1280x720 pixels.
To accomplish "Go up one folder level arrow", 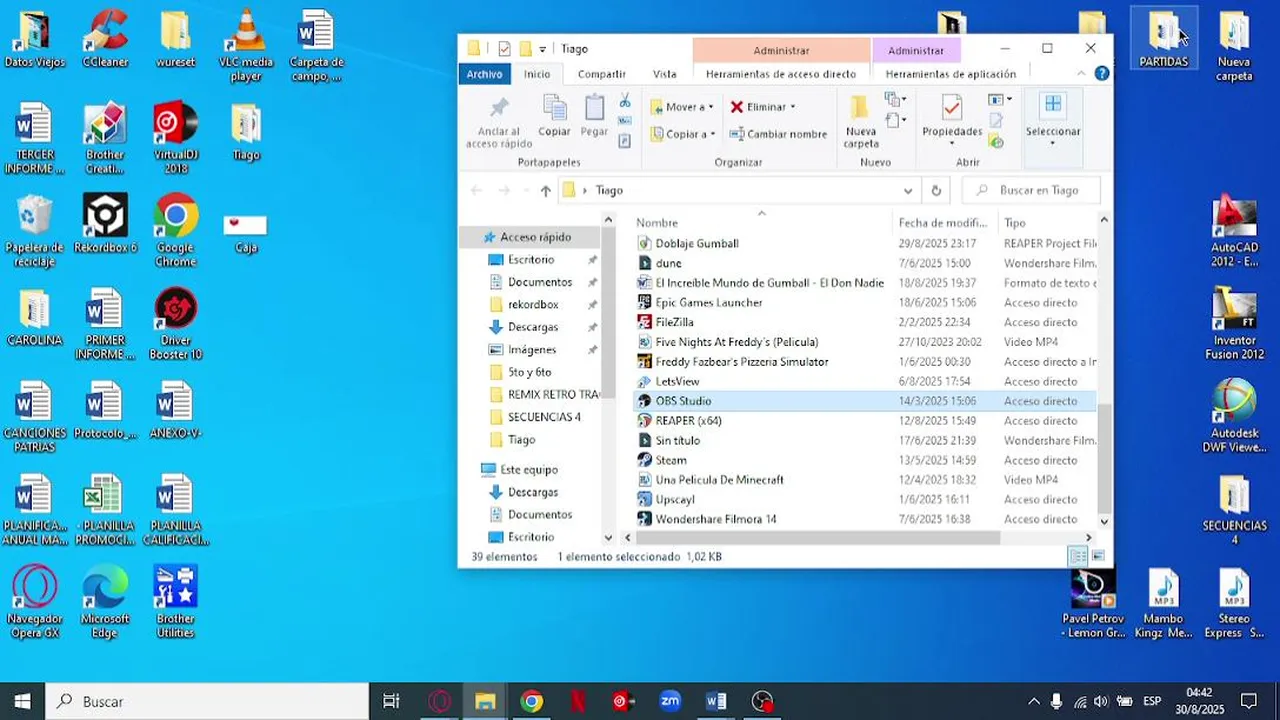I will pyautogui.click(x=545, y=190).
